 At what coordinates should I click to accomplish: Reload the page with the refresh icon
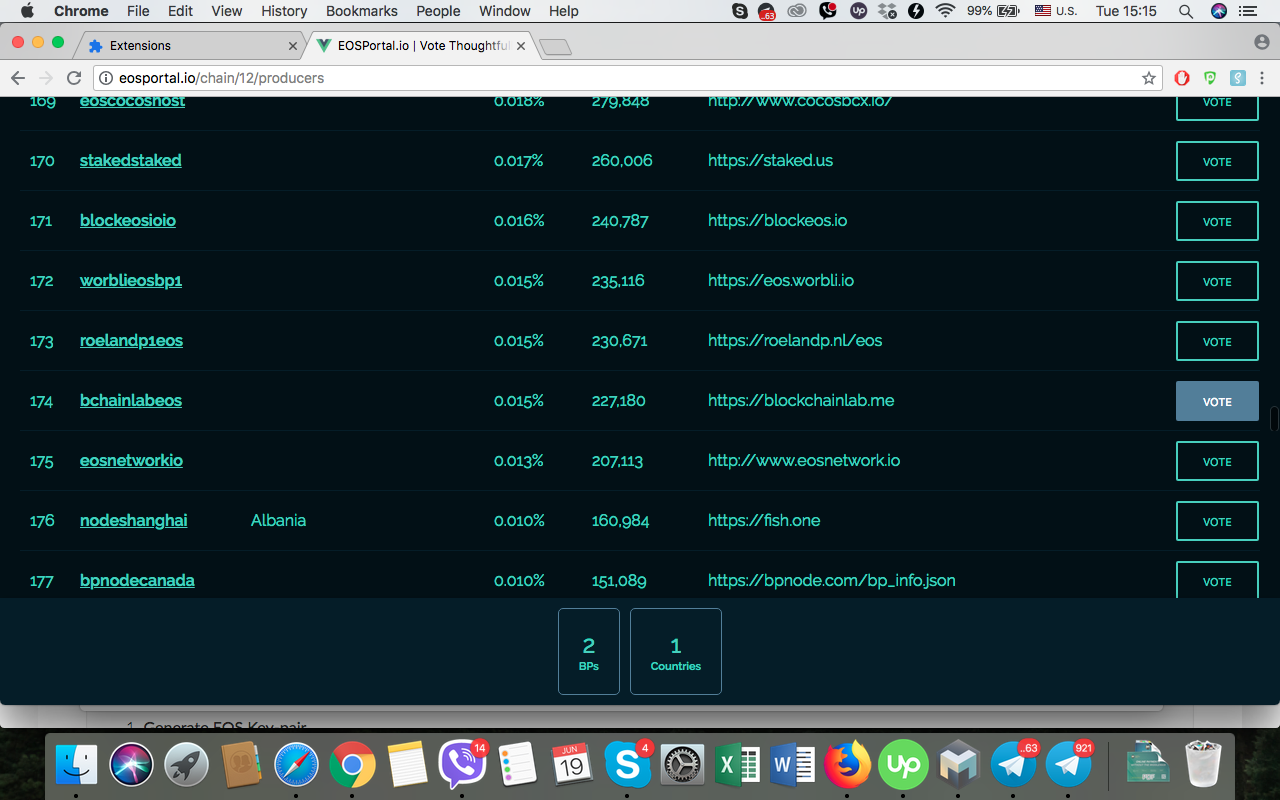(x=74, y=78)
